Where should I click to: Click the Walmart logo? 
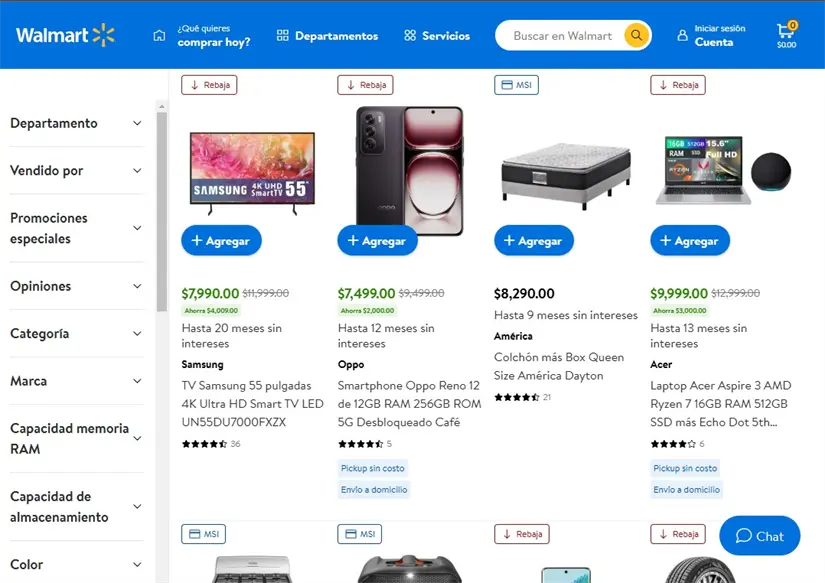(65, 36)
